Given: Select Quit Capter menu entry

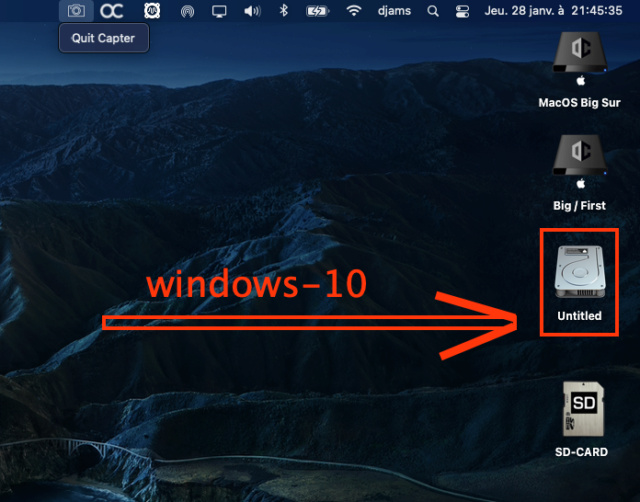Looking at the screenshot, I should point(104,38).
